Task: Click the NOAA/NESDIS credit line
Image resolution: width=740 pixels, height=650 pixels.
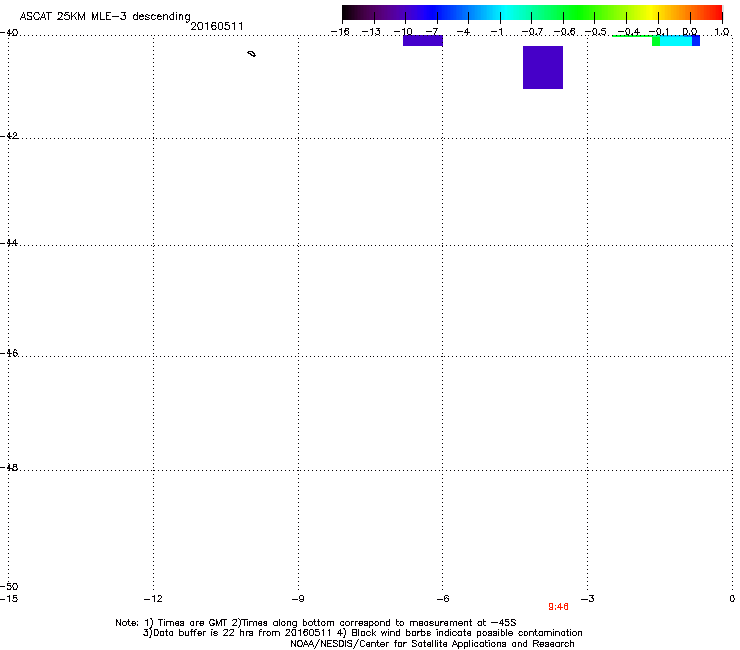Action: [432, 644]
